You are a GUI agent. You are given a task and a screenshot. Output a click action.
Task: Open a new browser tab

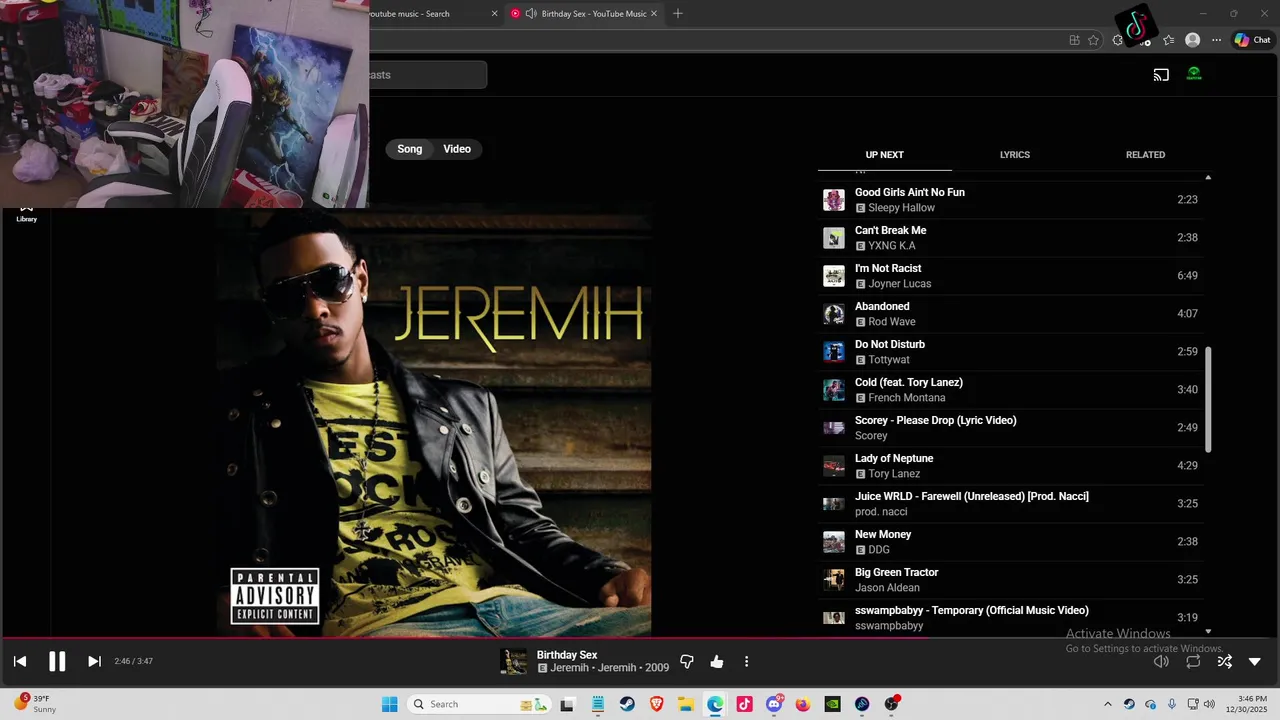(x=678, y=14)
